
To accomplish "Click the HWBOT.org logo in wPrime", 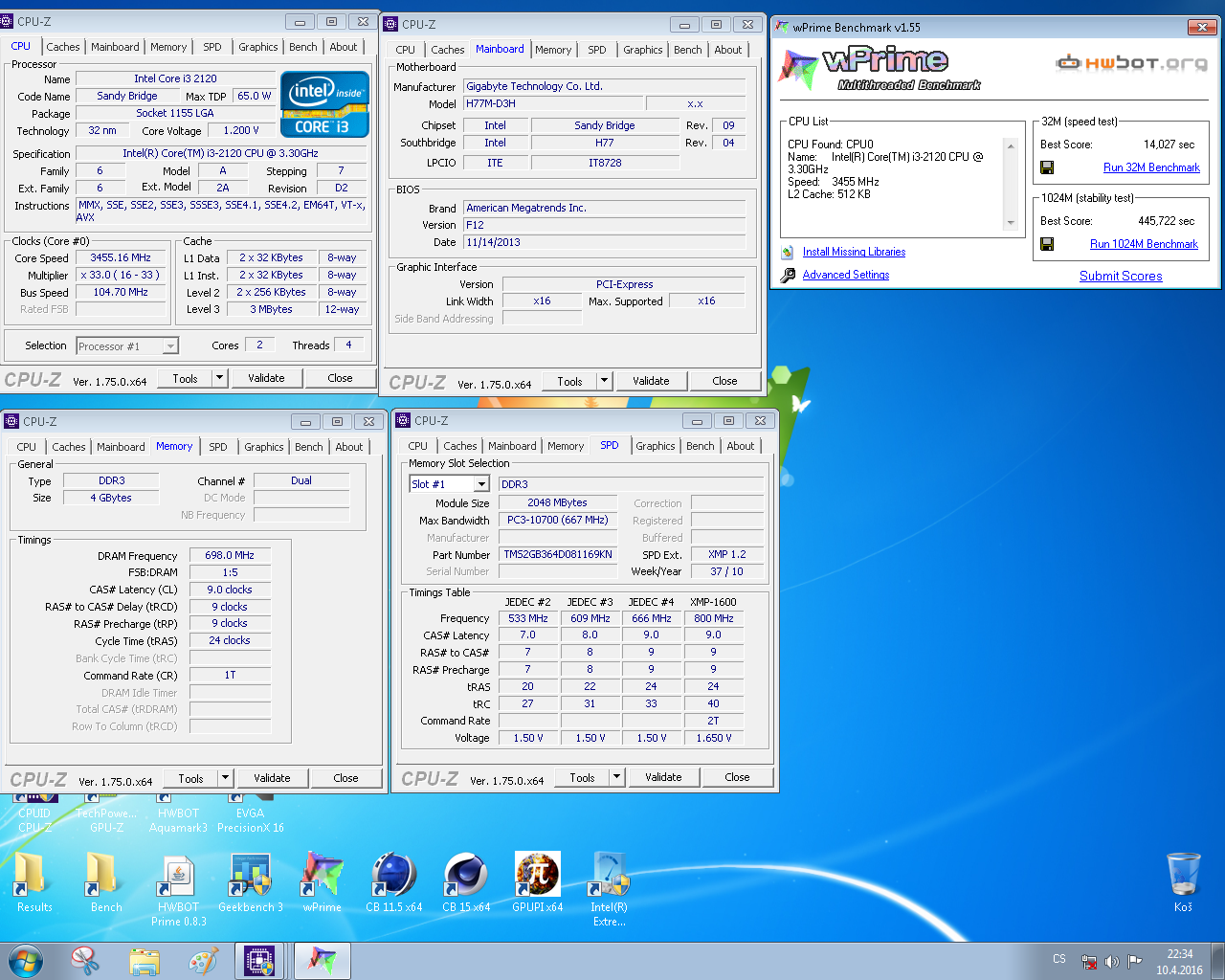I will click(x=1131, y=63).
